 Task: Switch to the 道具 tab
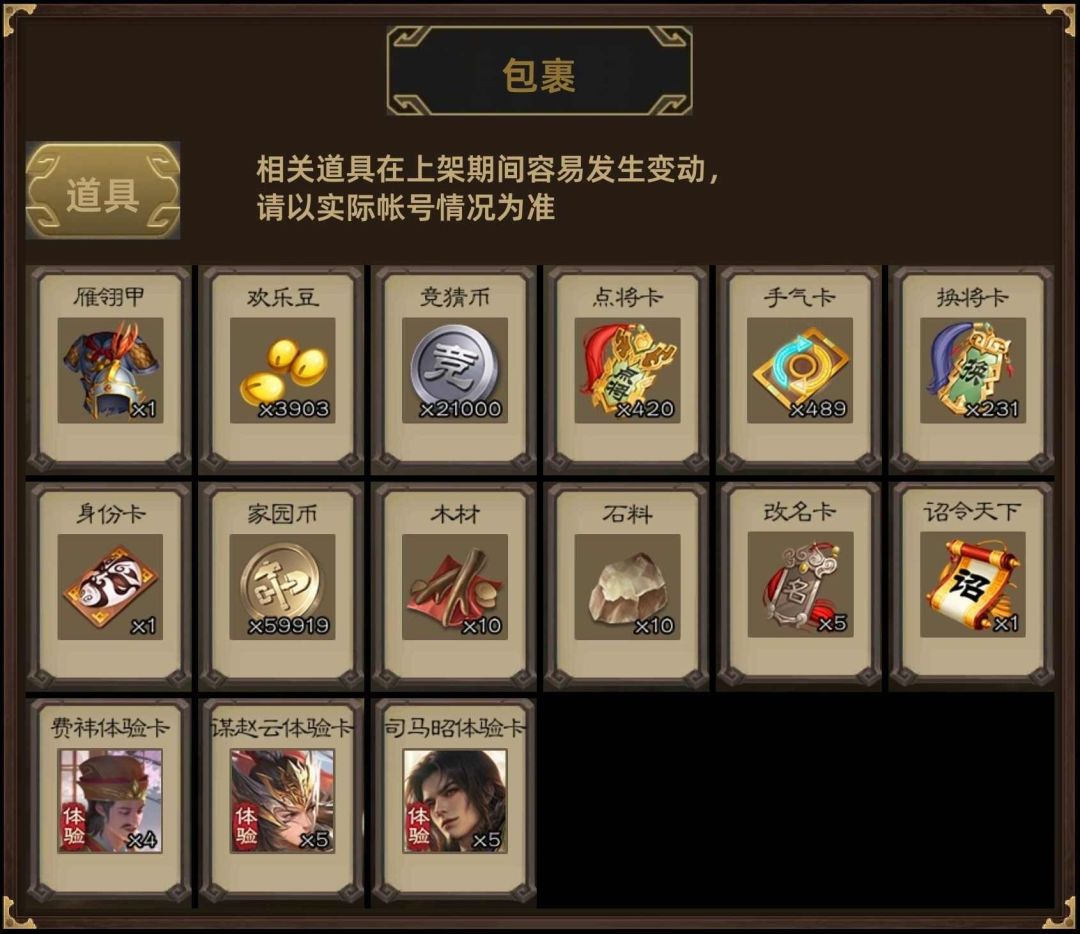point(103,191)
